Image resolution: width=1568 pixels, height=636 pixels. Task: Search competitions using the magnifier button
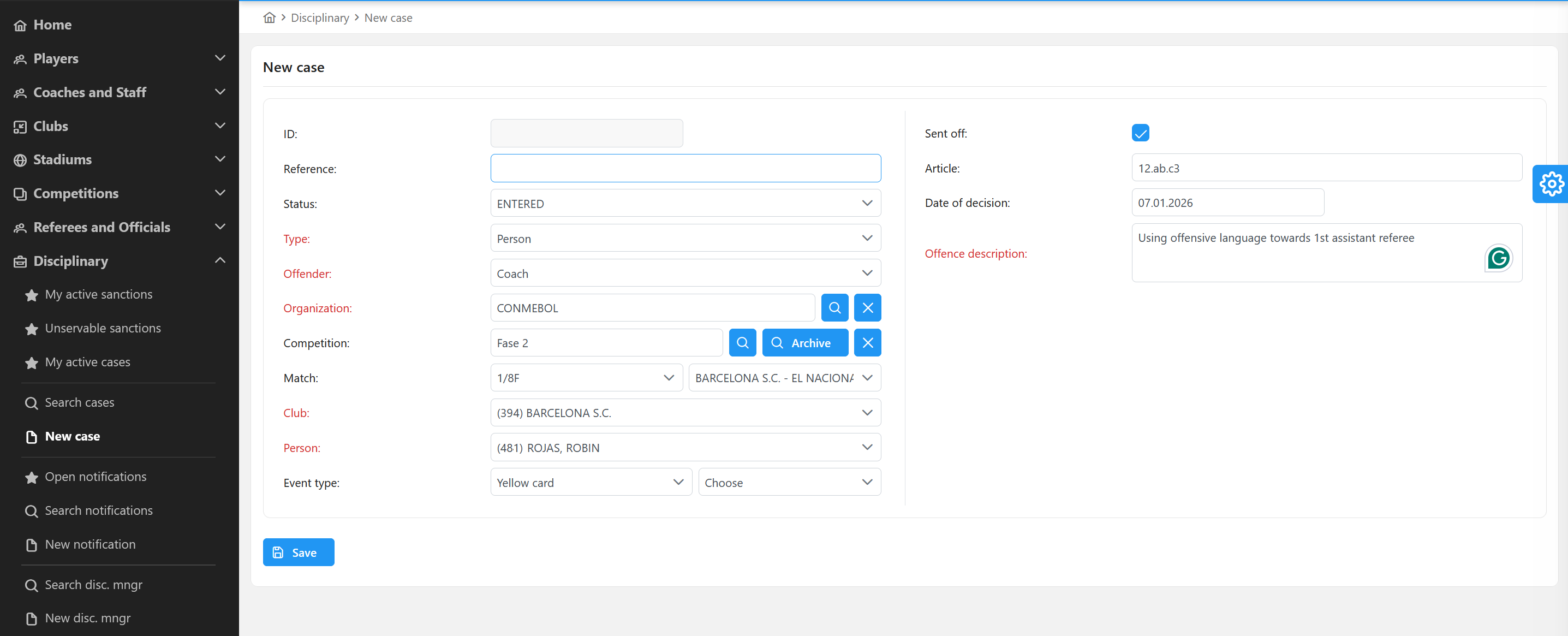pos(742,343)
